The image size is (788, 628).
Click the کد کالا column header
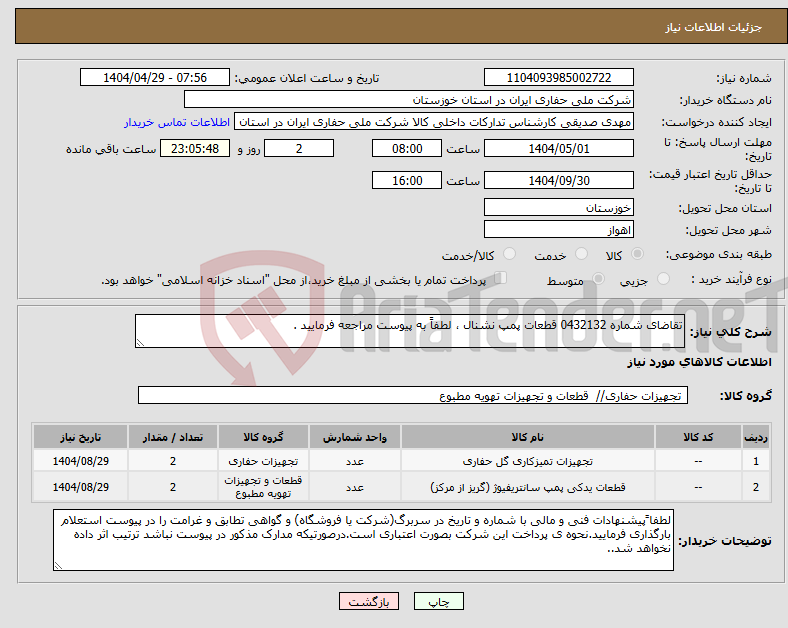698,437
